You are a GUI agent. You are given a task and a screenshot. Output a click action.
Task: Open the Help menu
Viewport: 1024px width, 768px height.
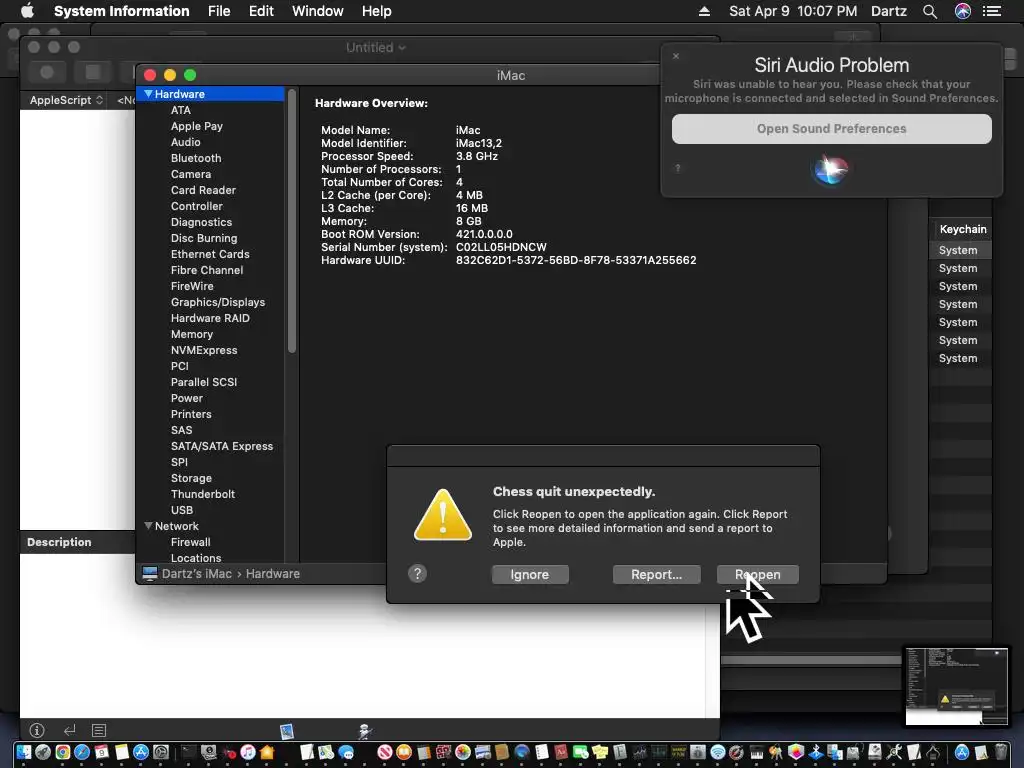coord(376,11)
